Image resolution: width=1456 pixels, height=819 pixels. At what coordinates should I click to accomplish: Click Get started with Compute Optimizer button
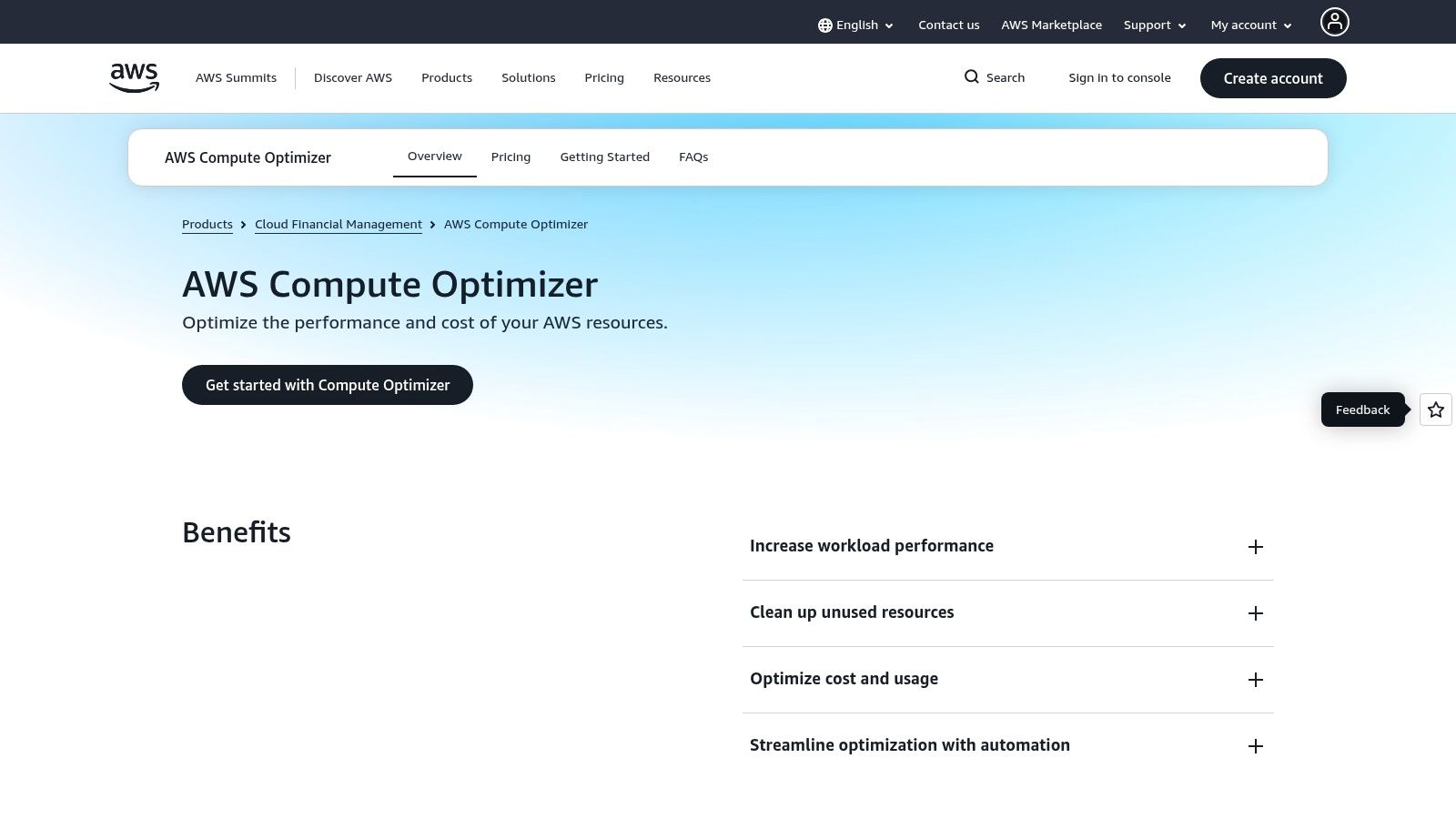click(x=328, y=385)
